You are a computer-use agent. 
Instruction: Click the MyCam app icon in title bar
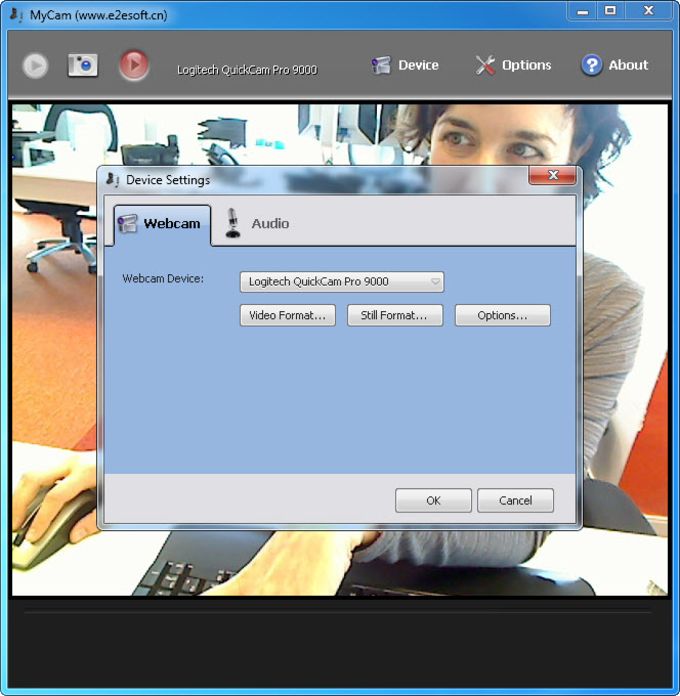click(x=16, y=15)
